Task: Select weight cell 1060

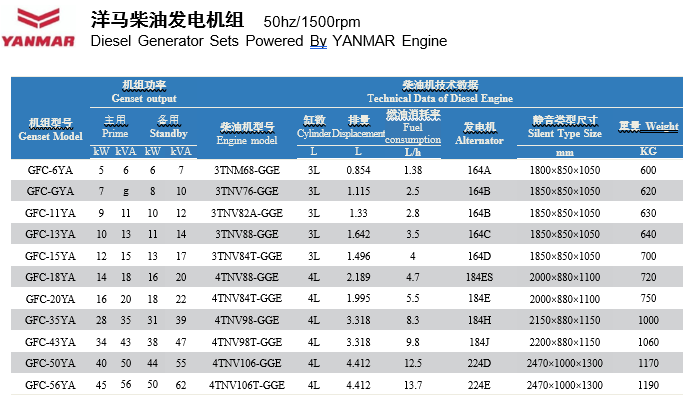Action: (648, 342)
